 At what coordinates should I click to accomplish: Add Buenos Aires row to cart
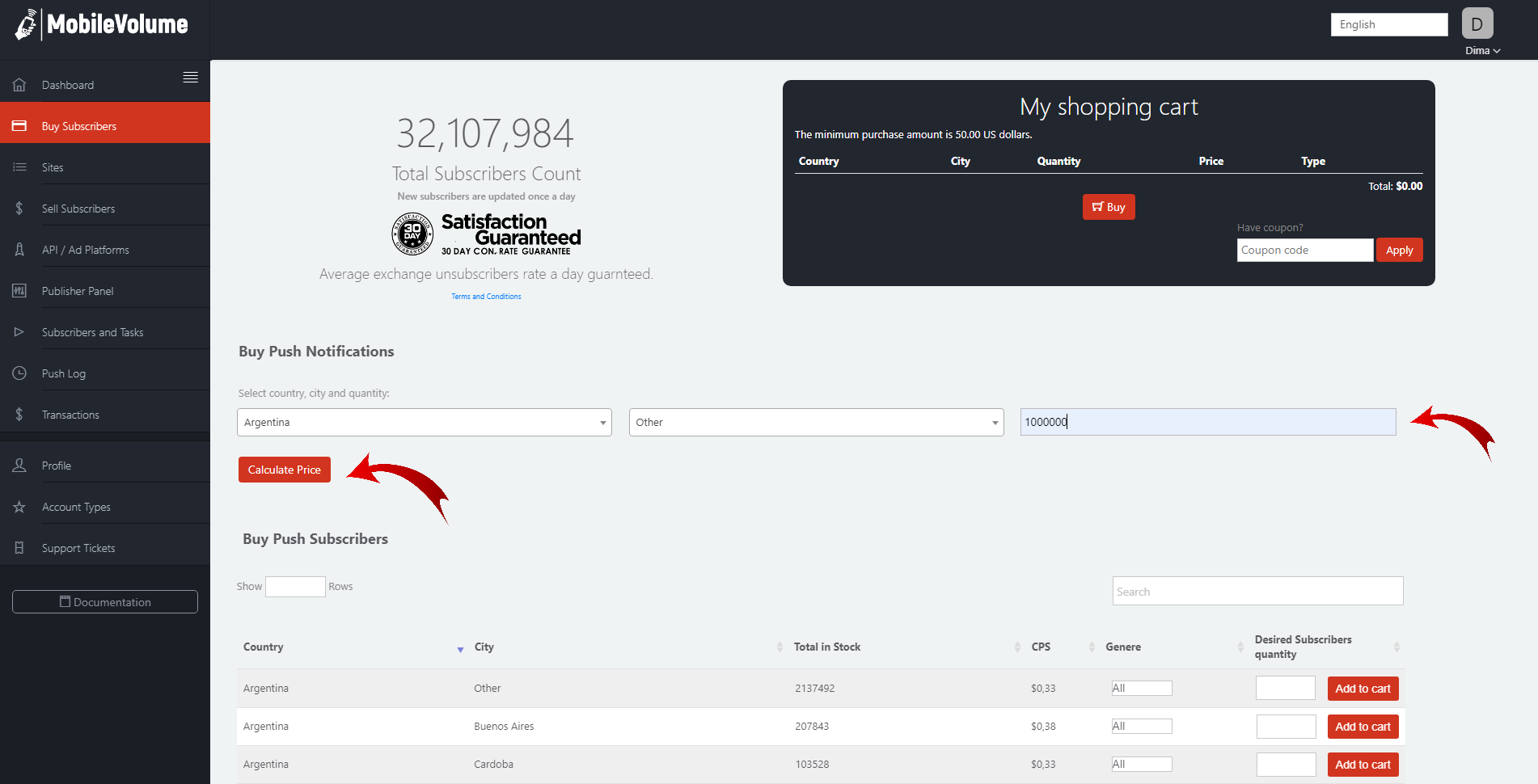pos(1363,727)
